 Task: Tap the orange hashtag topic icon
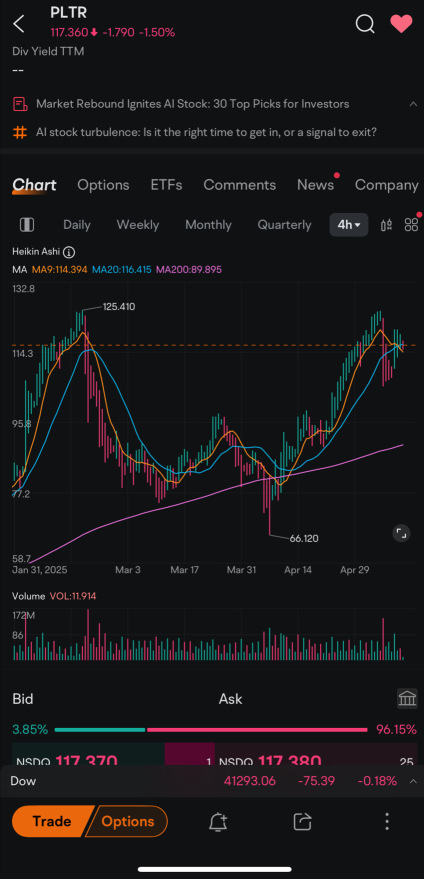[20, 133]
